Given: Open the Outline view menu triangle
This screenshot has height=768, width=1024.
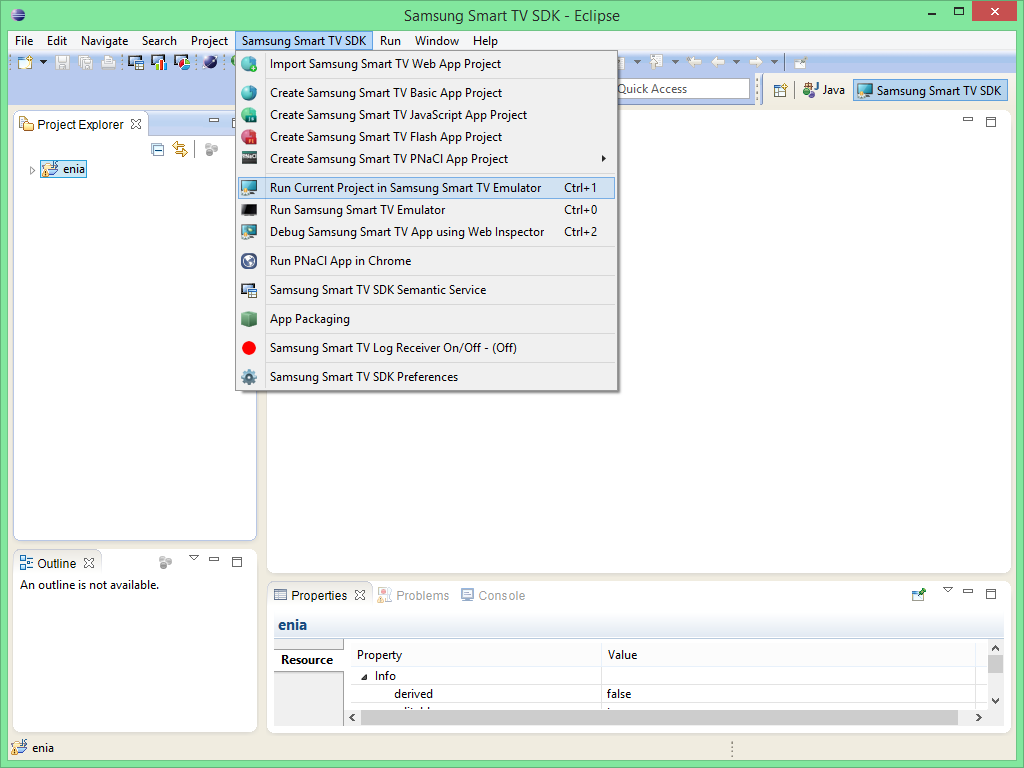Looking at the screenshot, I should [x=194, y=558].
